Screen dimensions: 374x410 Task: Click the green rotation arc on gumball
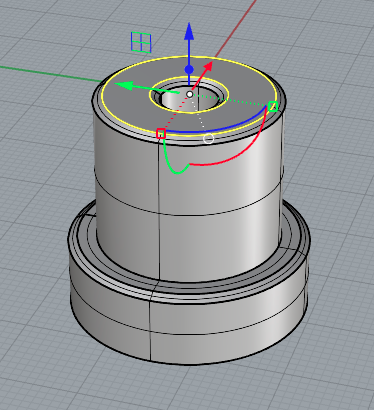pyautogui.click(x=172, y=163)
